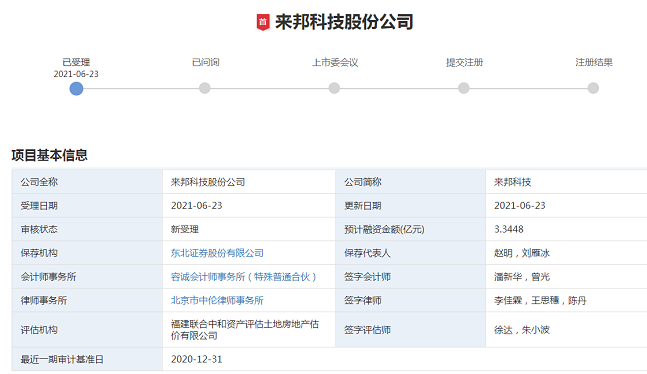Click the 徐达，朱小波 appraisers value
The width and height of the screenshot is (647, 374).
522,330
